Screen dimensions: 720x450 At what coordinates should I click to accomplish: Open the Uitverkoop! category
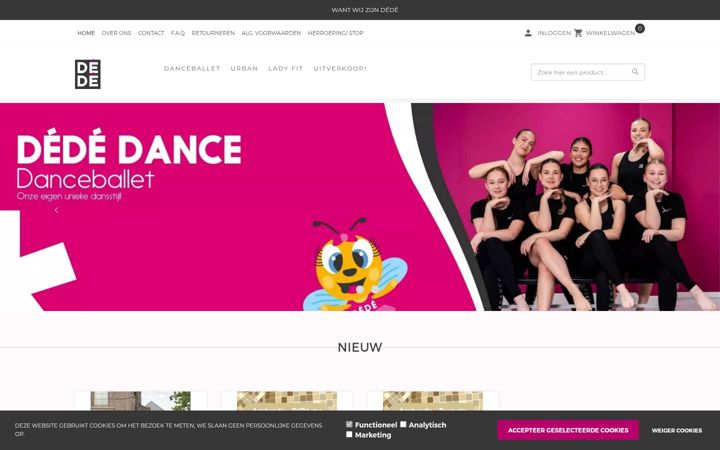click(340, 68)
